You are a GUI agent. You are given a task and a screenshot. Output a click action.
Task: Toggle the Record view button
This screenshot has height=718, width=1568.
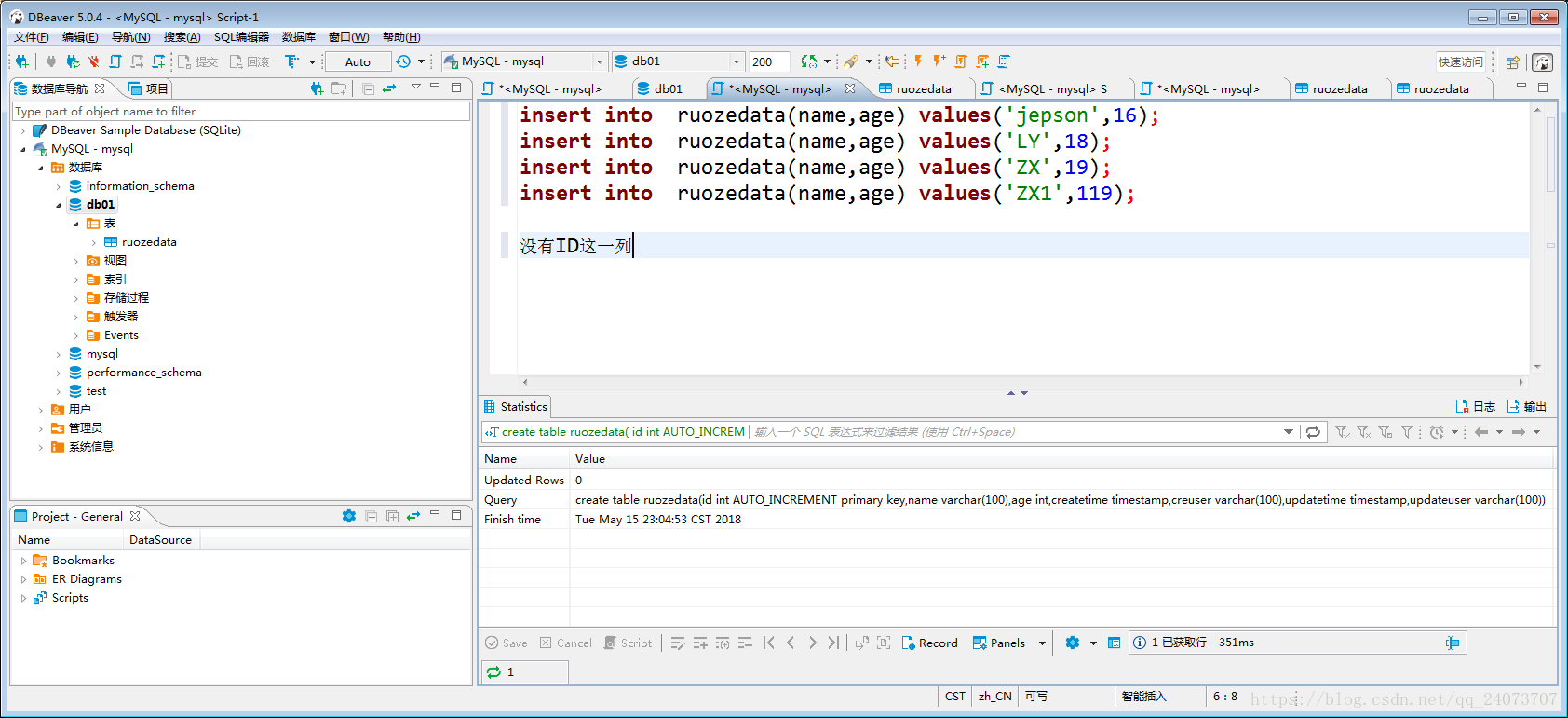pos(929,643)
